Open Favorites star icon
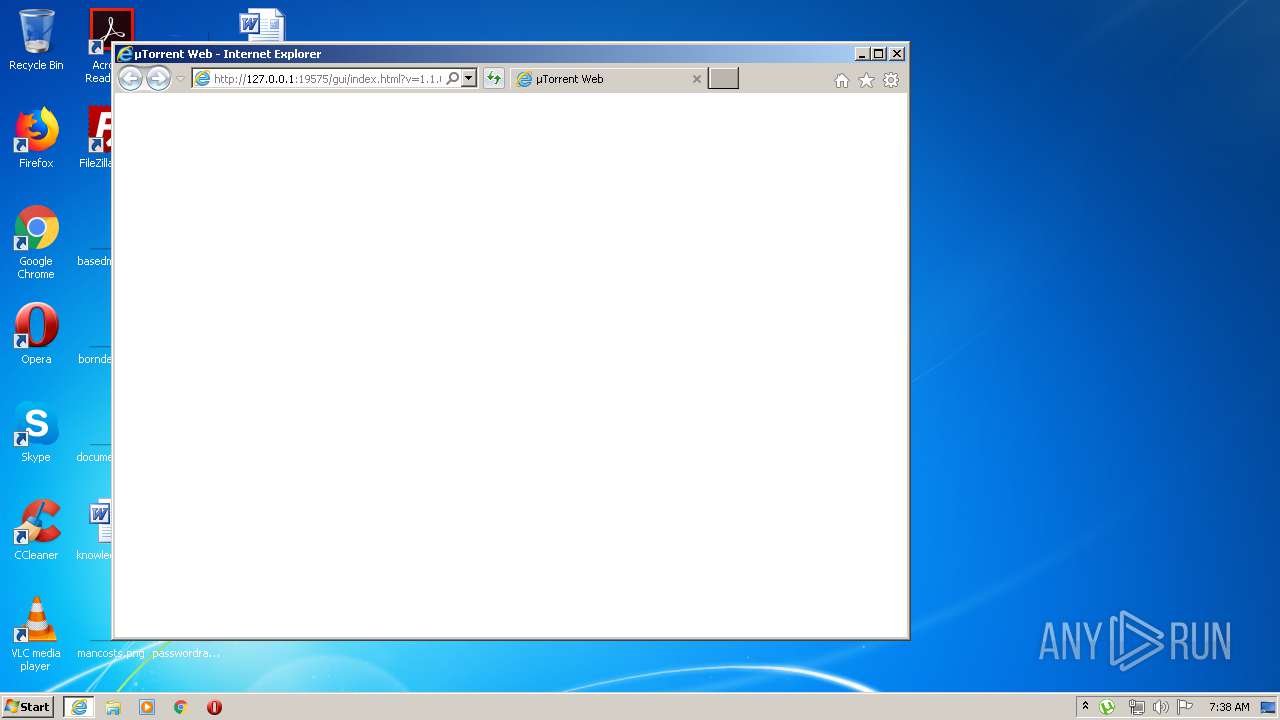The width and height of the screenshot is (1280, 720). (x=867, y=80)
